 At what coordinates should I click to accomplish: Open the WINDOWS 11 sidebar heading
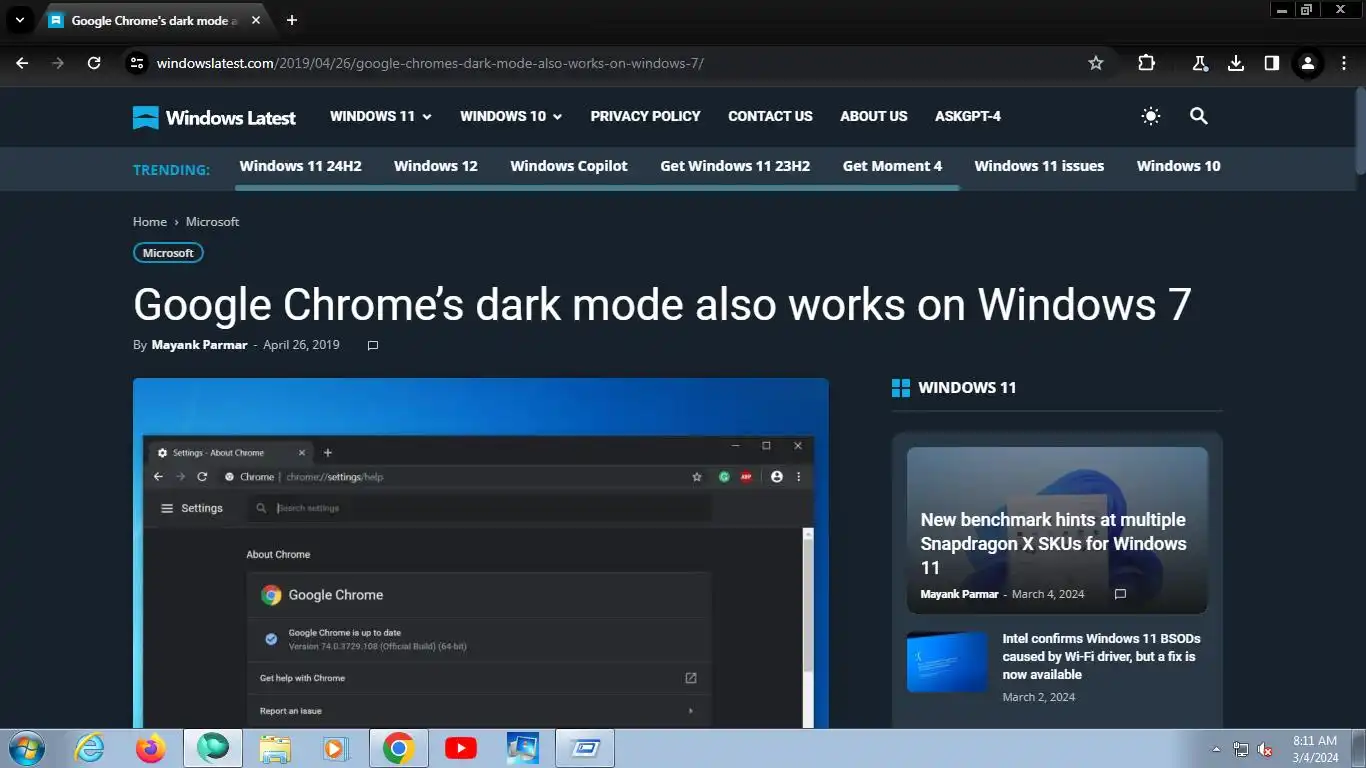[x=967, y=388]
